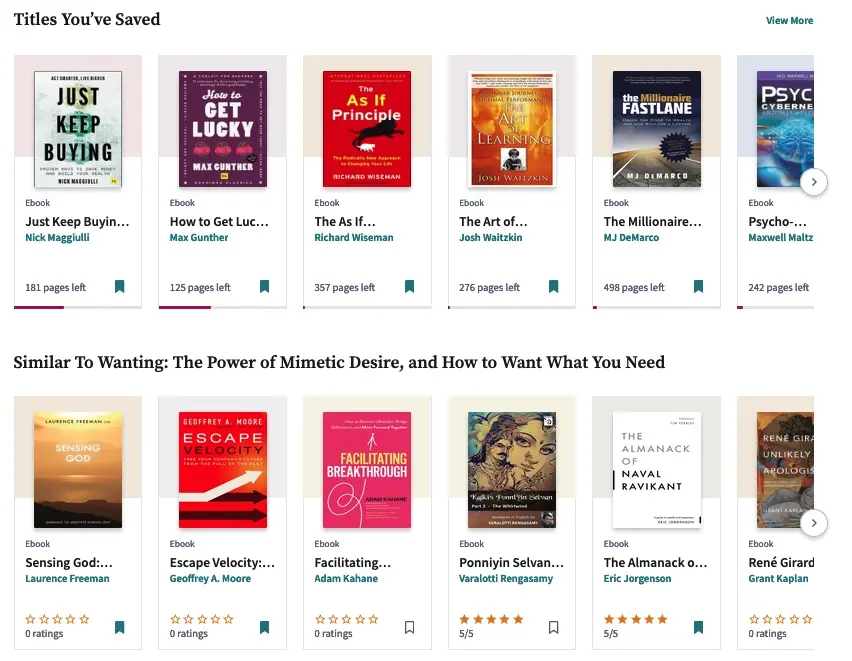Click the star rating under Escape Velocity
The height and width of the screenshot is (661, 852).
click(202, 619)
